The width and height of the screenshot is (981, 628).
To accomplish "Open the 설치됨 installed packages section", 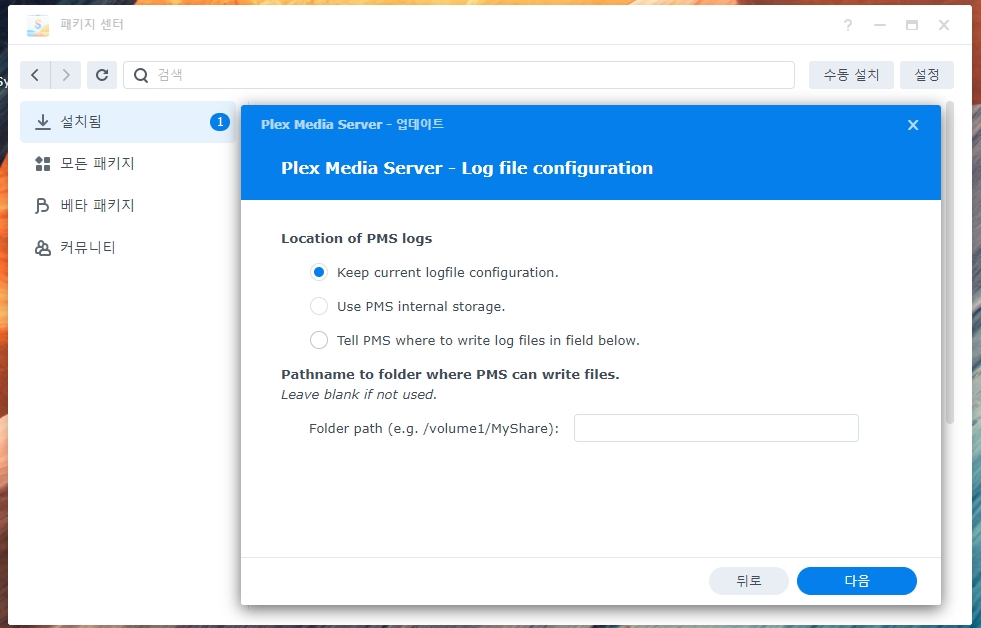I will (x=128, y=122).
